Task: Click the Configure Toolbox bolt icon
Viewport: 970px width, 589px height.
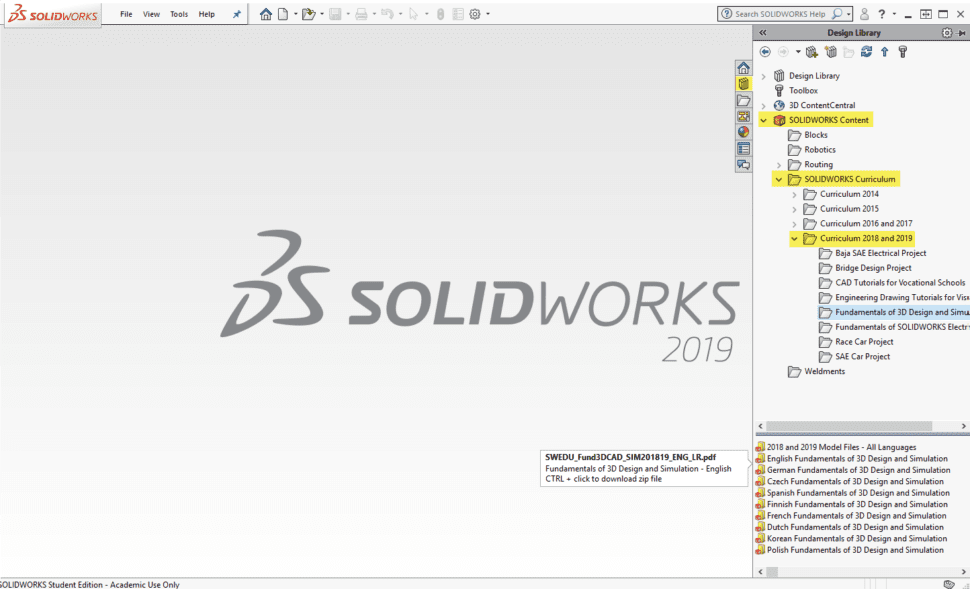Action: pos(903,52)
